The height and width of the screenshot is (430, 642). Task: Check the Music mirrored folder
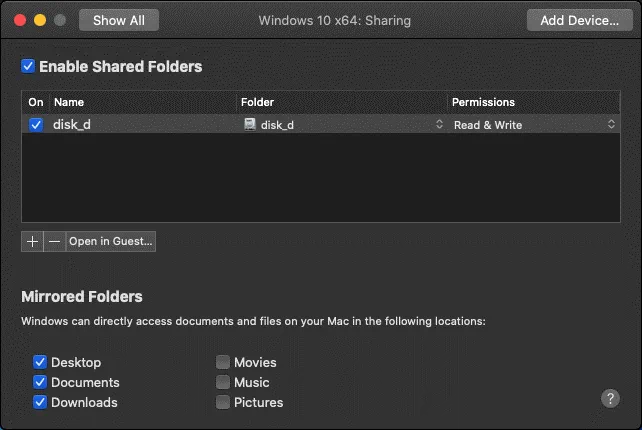click(224, 382)
